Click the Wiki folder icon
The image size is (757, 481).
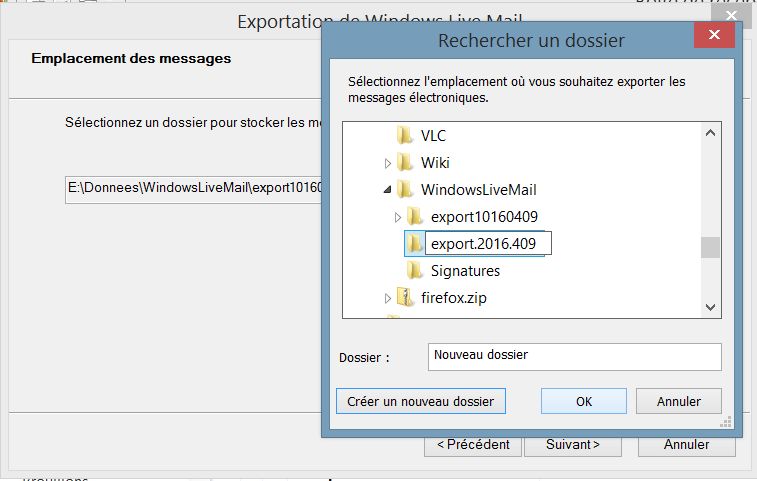[405, 162]
